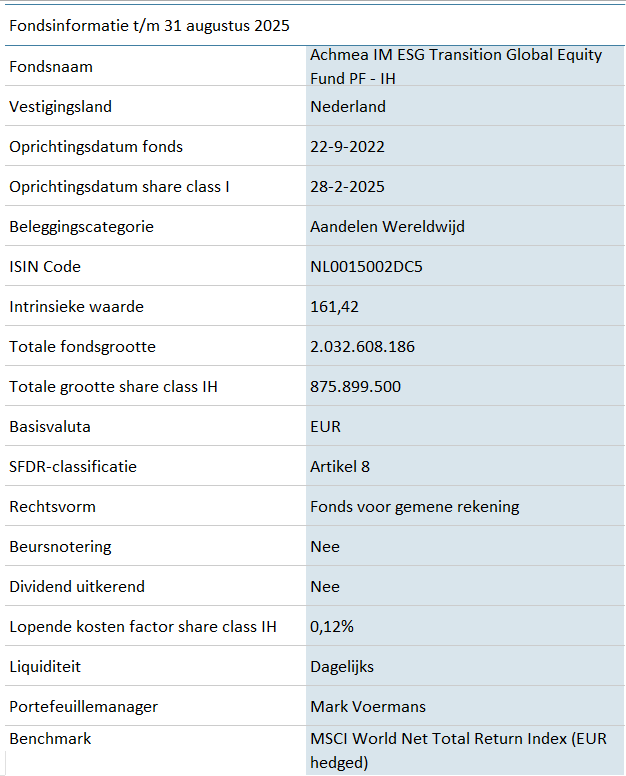Select the 'Fonds voor gemene rekening' cell
The width and height of the screenshot is (626, 776).
415,507
